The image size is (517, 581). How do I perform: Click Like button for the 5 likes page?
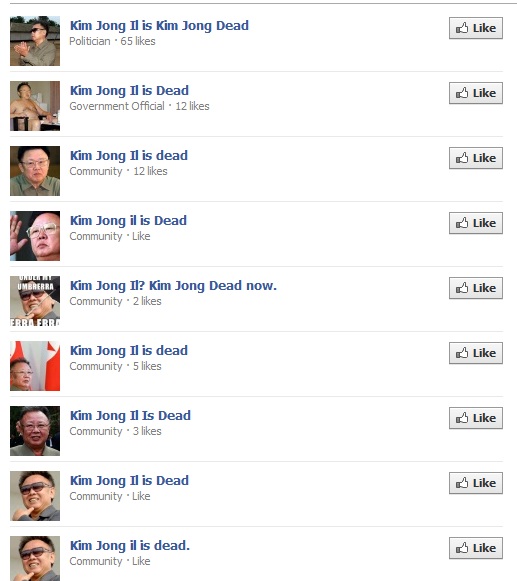click(x=475, y=353)
